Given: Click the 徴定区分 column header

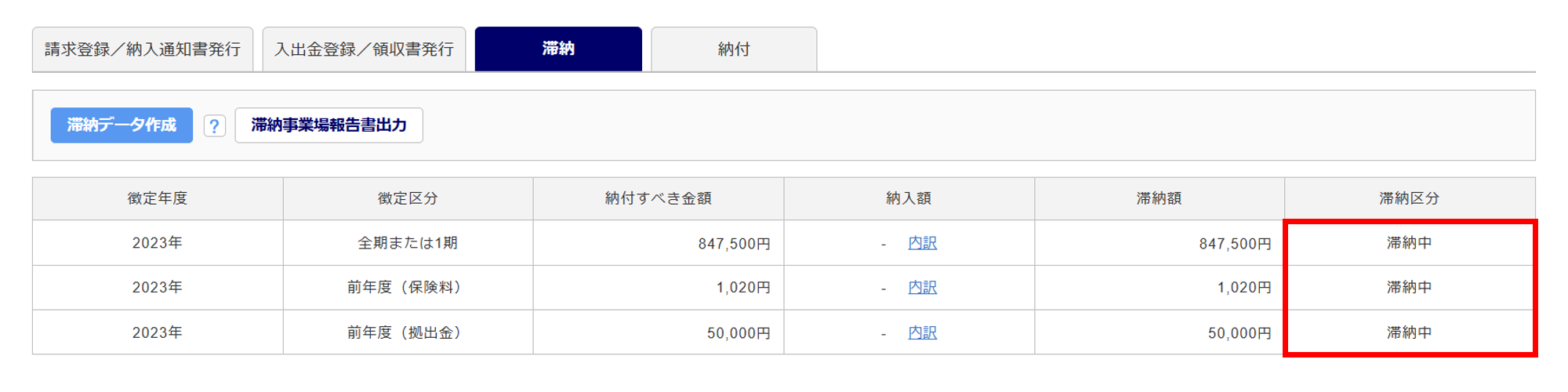Looking at the screenshot, I should tap(408, 198).
